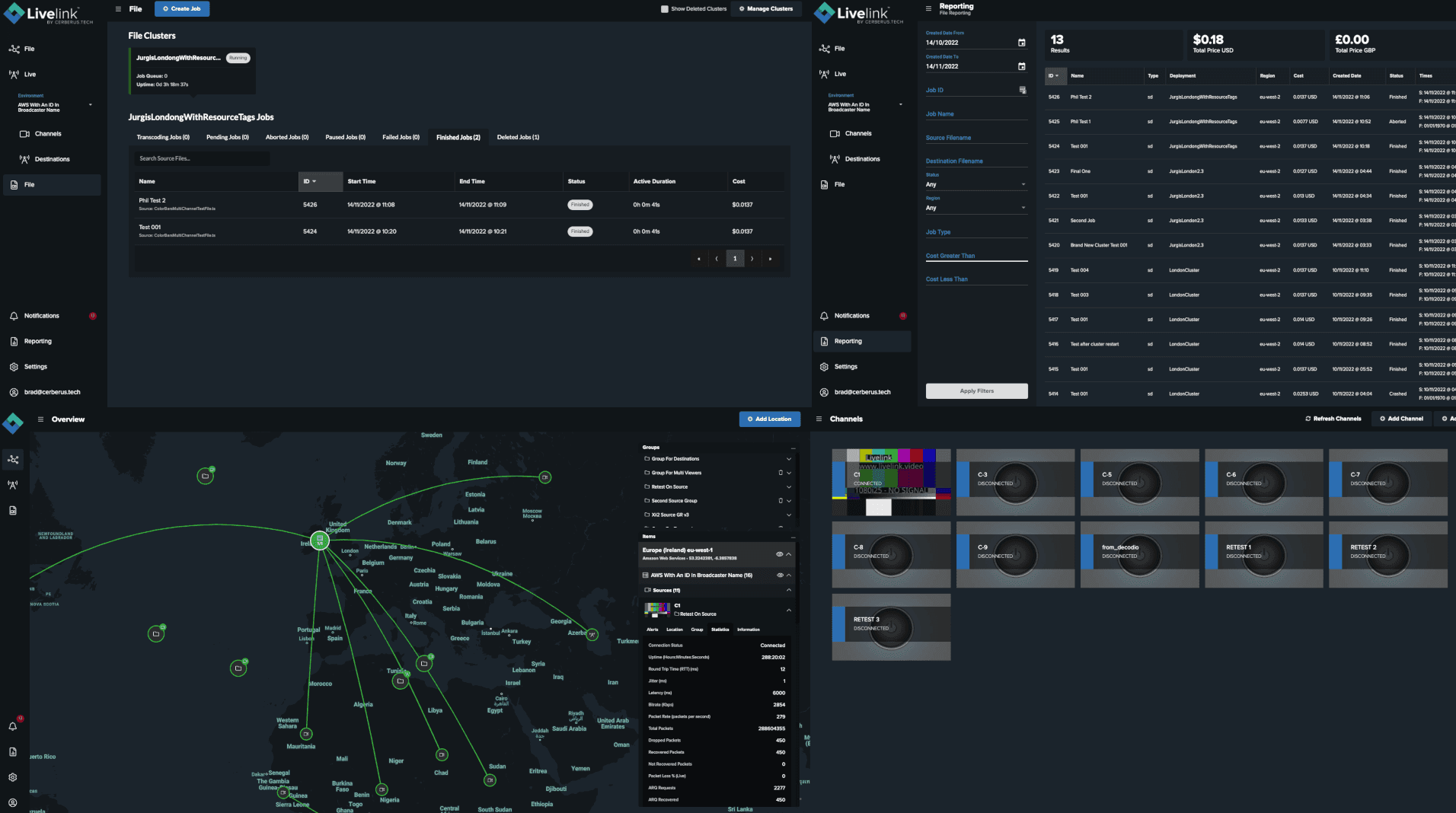Open the Created Date From calendar picker
The image size is (1456, 813).
click(x=1022, y=43)
